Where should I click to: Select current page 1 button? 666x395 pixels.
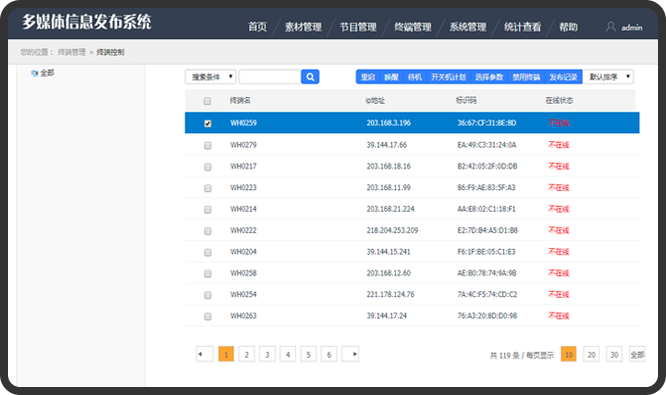(x=226, y=354)
